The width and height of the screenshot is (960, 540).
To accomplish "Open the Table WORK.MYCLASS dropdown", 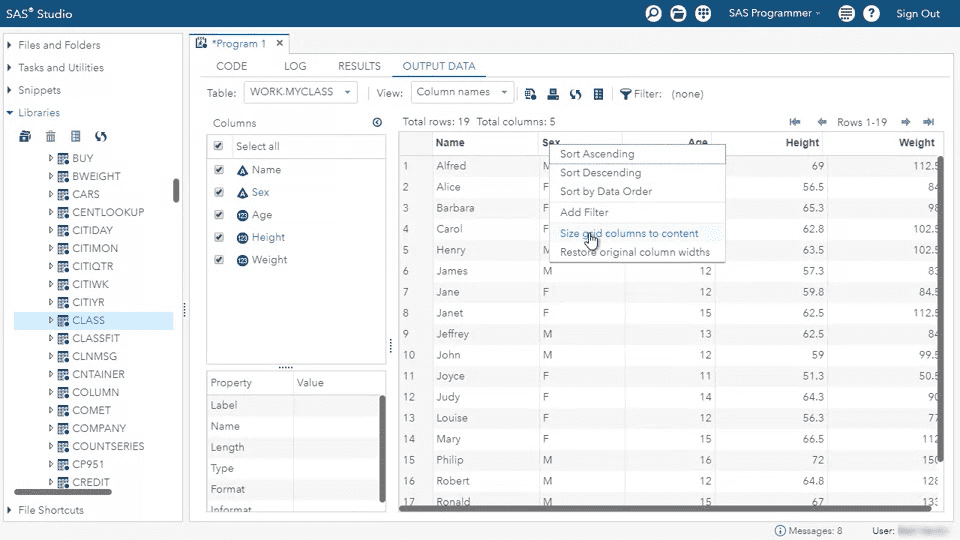I will [300, 92].
